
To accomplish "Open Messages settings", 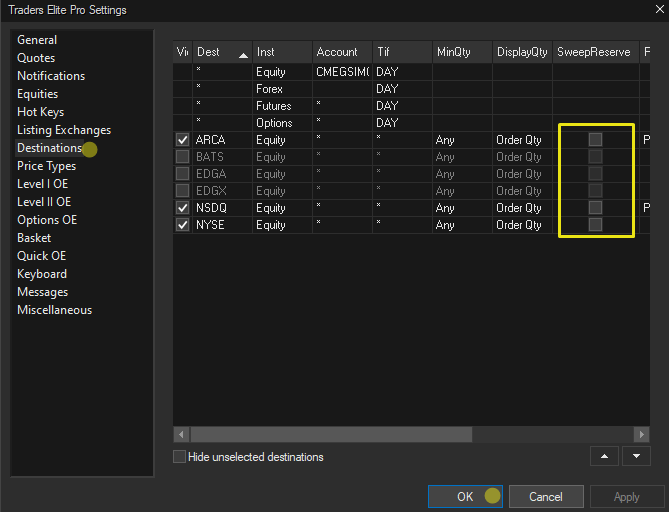I will pos(42,292).
